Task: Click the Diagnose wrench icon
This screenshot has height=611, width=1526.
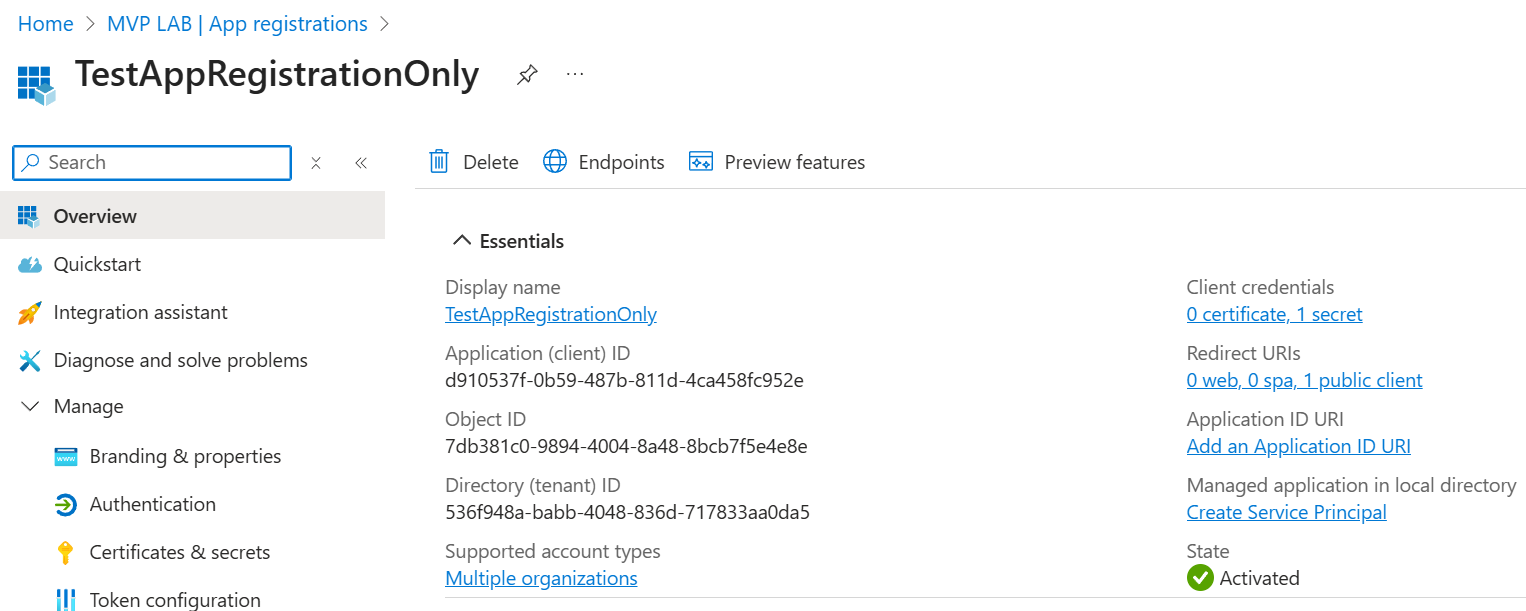Action: [30, 361]
